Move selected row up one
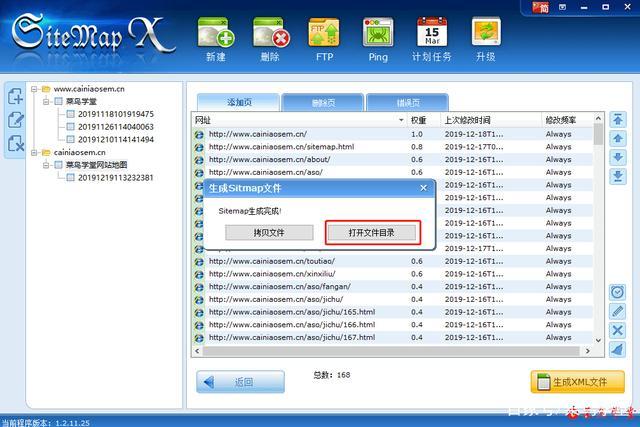Viewport: 640px width, 427px height. click(618, 139)
